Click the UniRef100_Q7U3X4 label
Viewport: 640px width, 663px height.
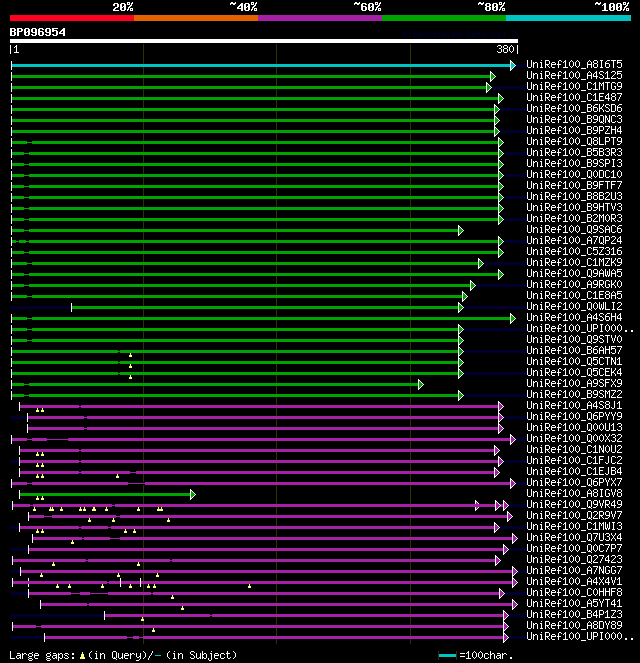pyautogui.click(x=574, y=537)
